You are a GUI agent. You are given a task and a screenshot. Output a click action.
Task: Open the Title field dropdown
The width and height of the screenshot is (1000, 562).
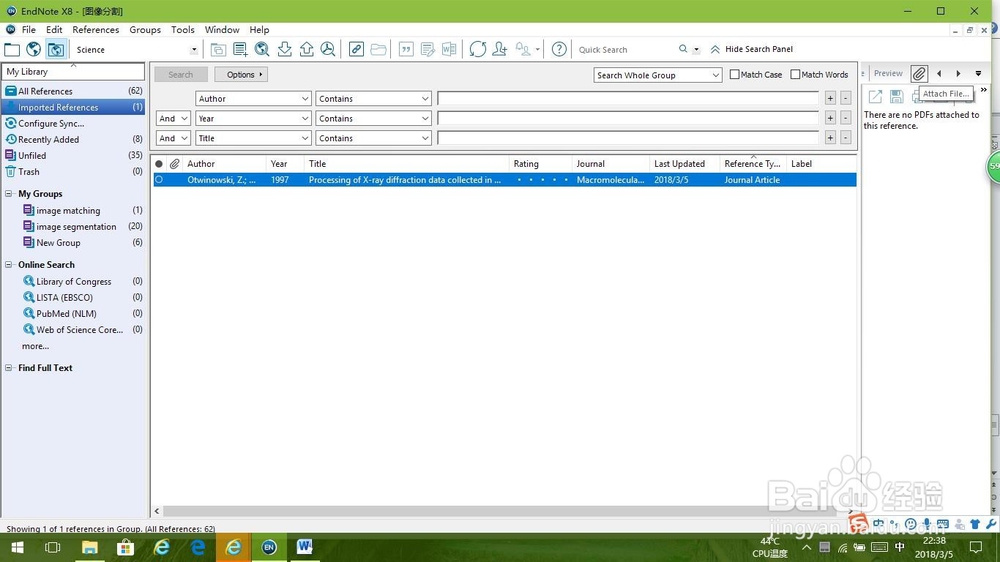click(253, 138)
